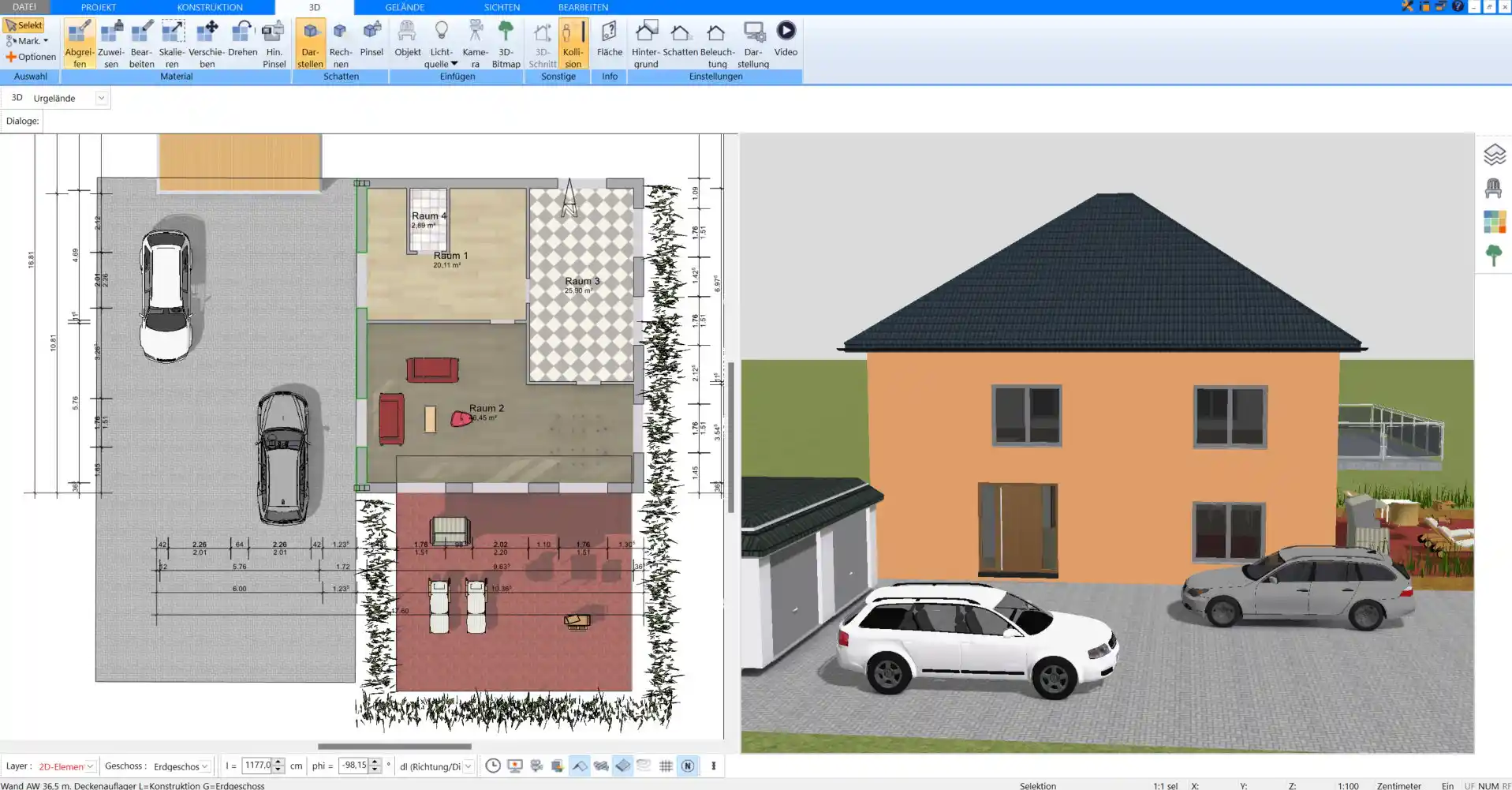Switch to the BEARBEITEN tab

(583, 7)
